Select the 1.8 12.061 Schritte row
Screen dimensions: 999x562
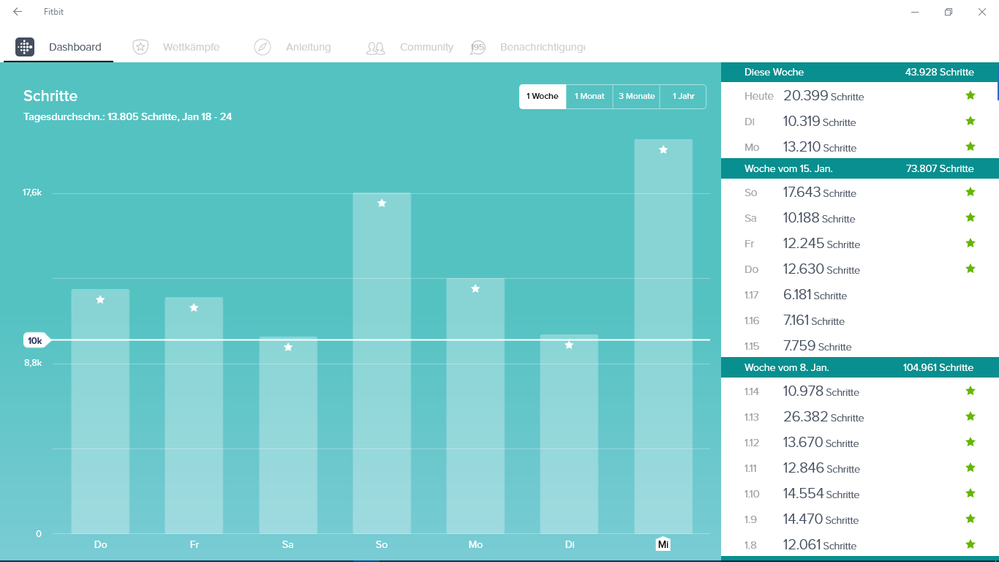[x=859, y=544]
